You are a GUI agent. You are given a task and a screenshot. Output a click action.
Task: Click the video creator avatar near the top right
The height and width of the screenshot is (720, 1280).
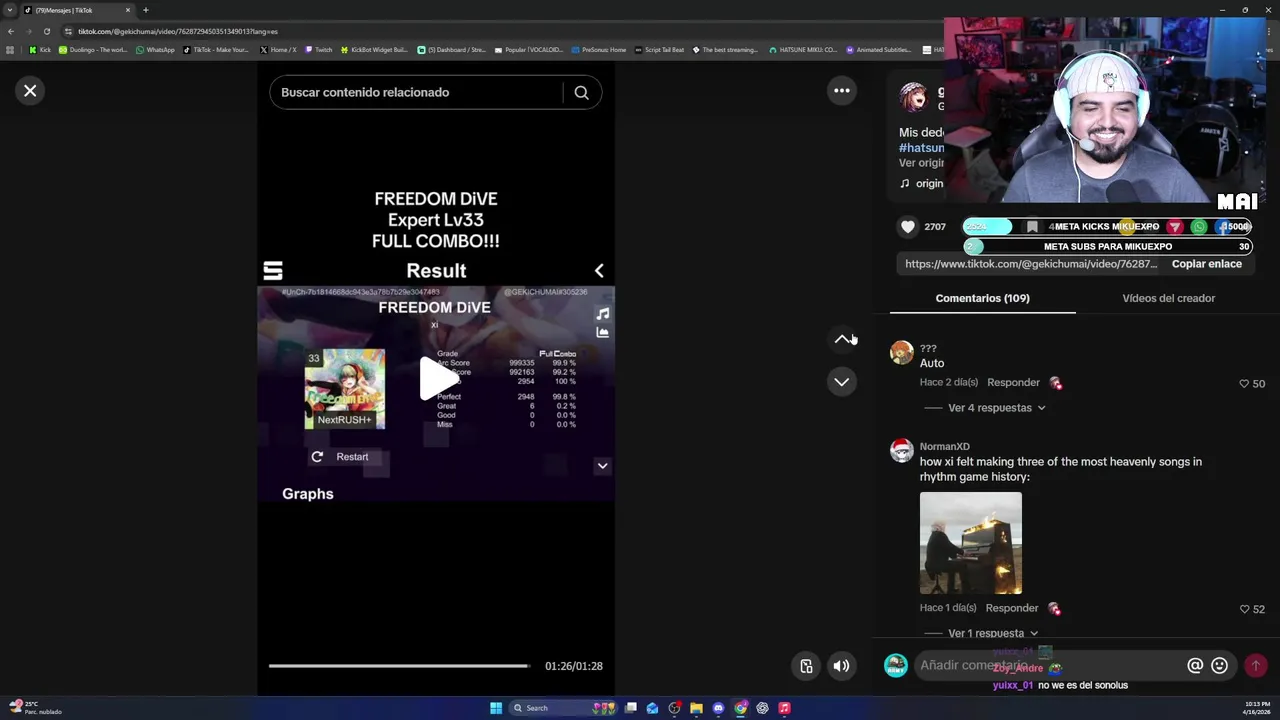(x=913, y=97)
